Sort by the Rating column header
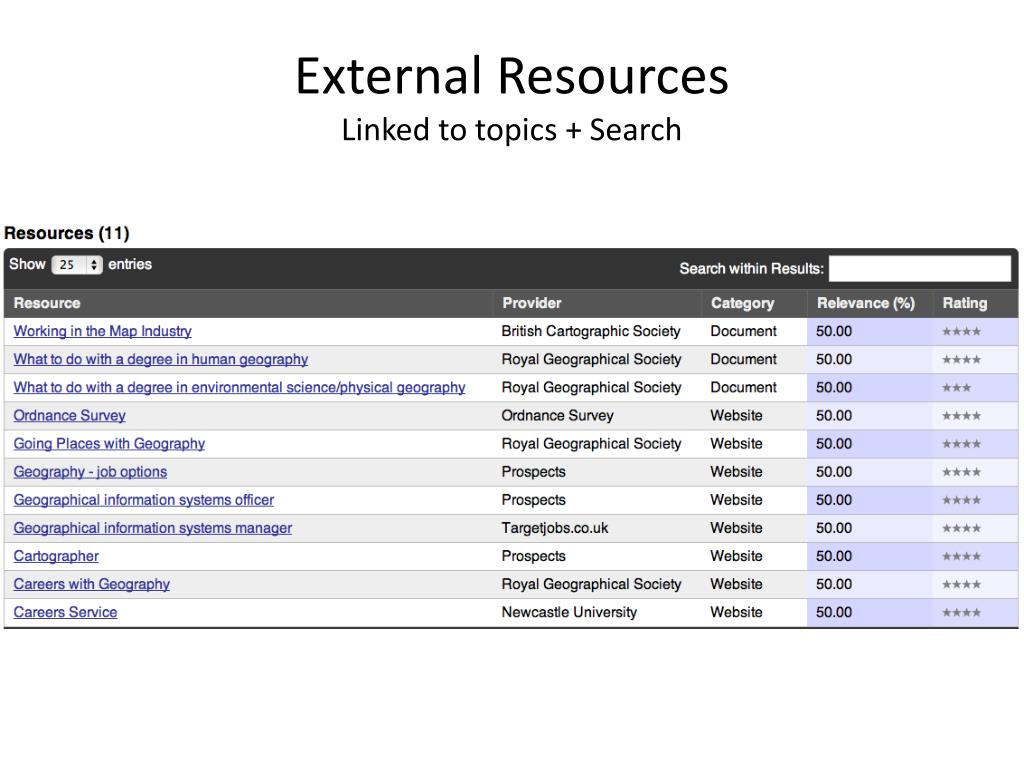The height and width of the screenshot is (768, 1024). pyautogui.click(x=965, y=303)
